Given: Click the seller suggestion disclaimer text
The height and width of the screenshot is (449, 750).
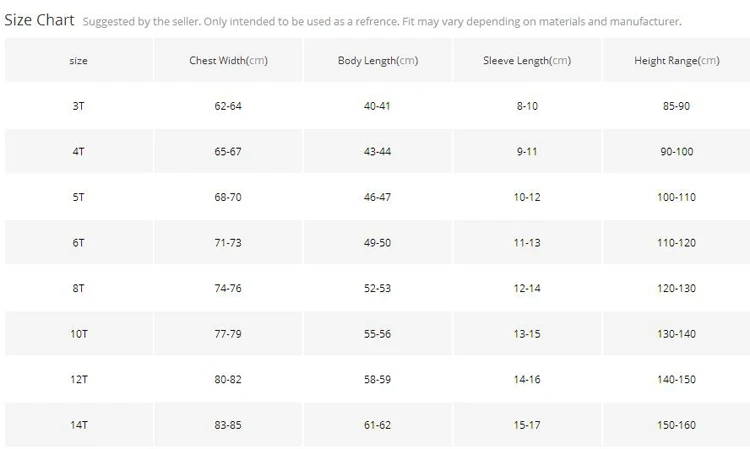Looking at the screenshot, I should click(x=381, y=21).
